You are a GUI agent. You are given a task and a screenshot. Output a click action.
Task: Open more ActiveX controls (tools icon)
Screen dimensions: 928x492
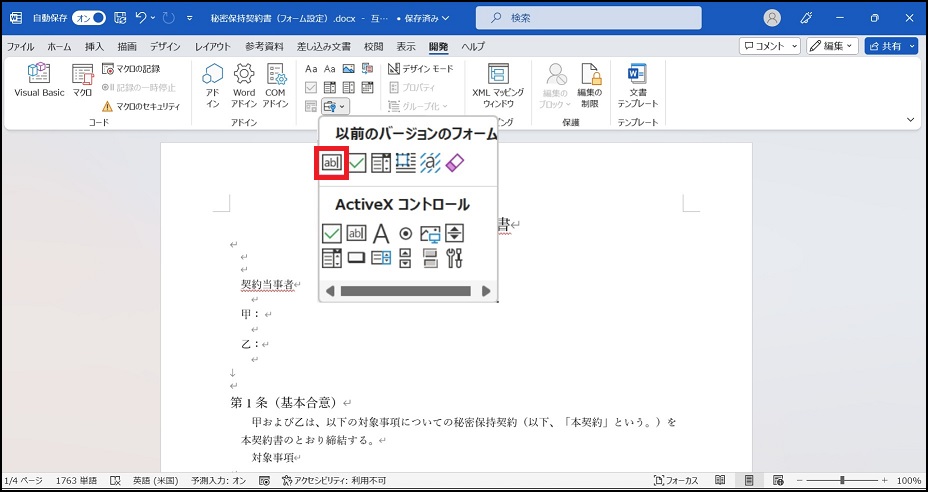pyautogui.click(x=455, y=258)
